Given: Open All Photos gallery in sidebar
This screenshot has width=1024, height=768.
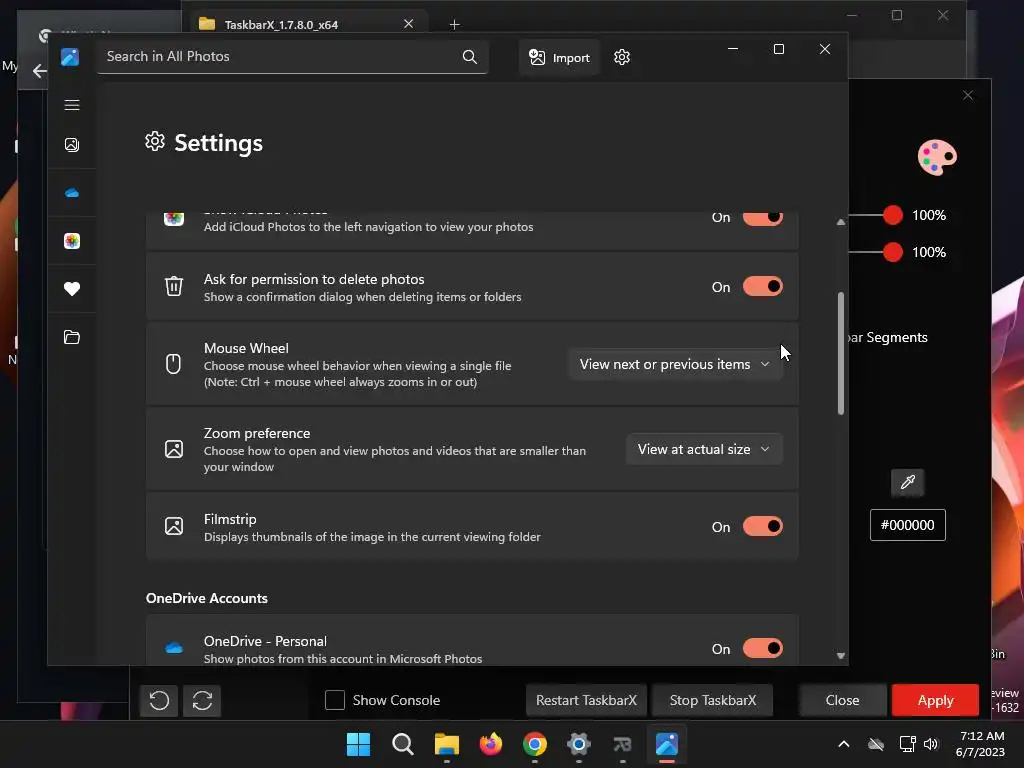Looking at the screenshot, I should [72, 145].
